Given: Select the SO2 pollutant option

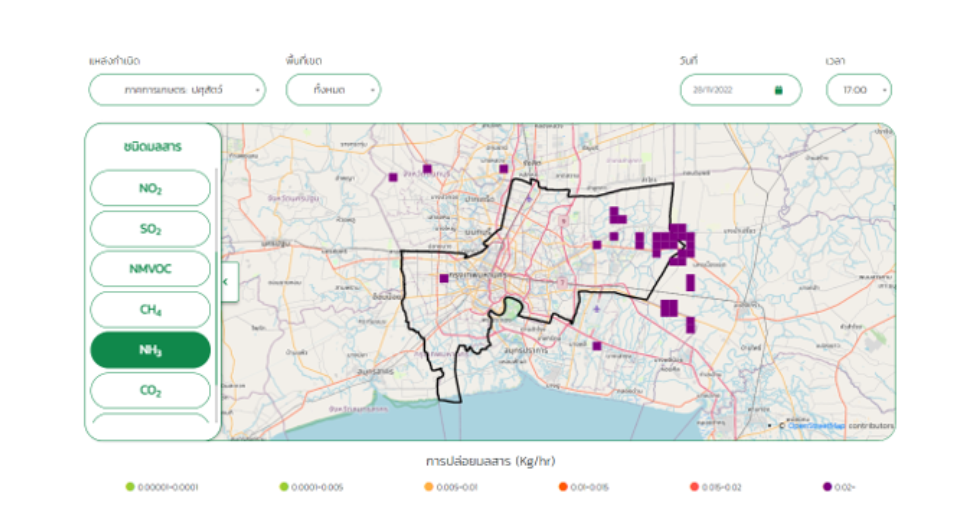Looking at the screenshot, I should pyautogui.click(x=150, y=229).
